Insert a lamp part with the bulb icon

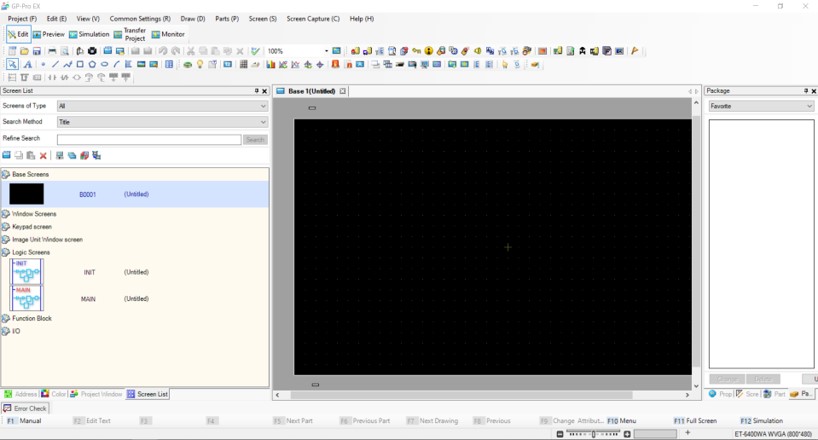(200, 64)
